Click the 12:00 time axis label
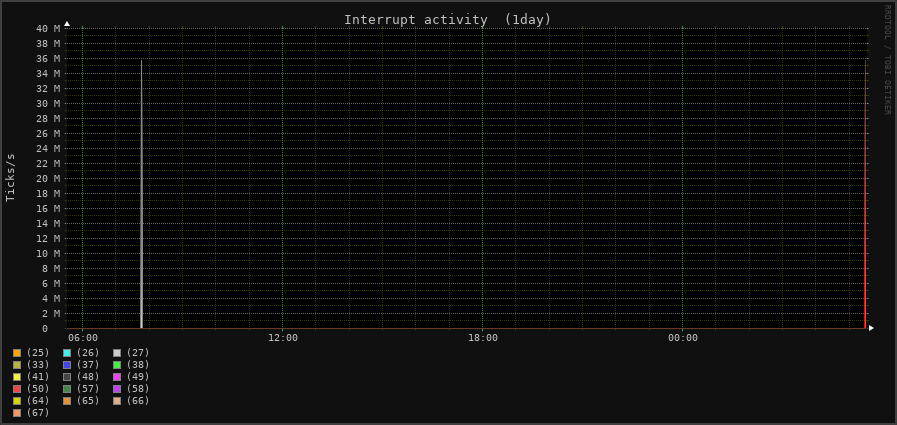897x425 pixels. (283, 338)
